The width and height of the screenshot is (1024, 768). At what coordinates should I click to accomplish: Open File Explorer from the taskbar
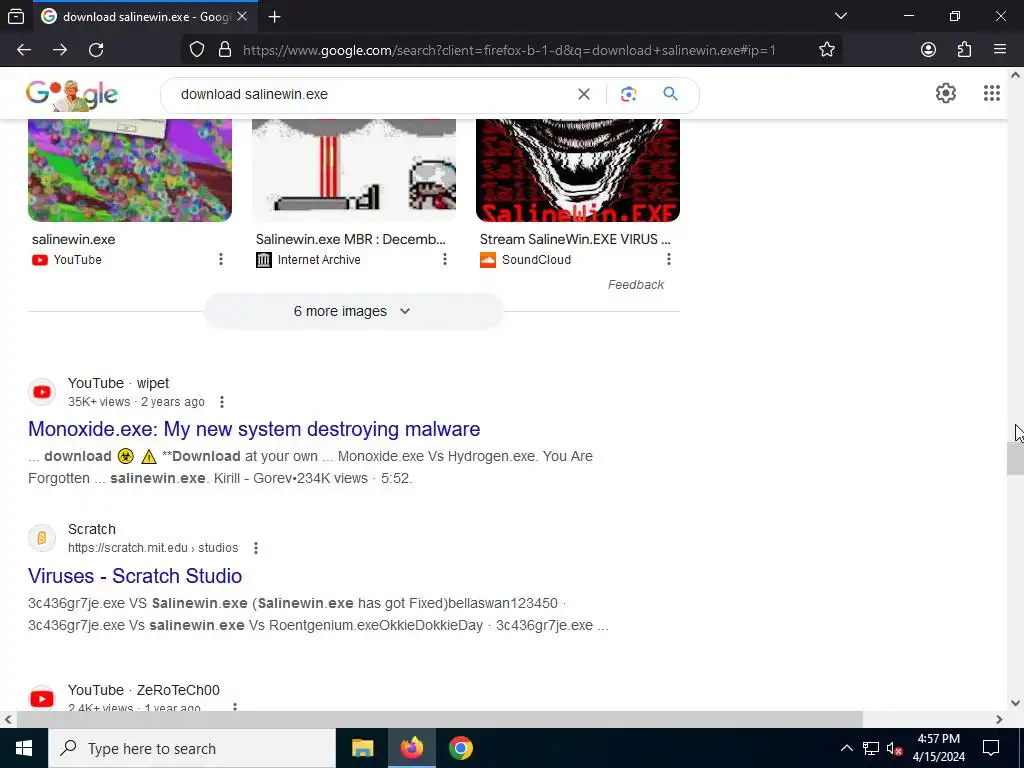pyautogui.click(x=362, y=748)
